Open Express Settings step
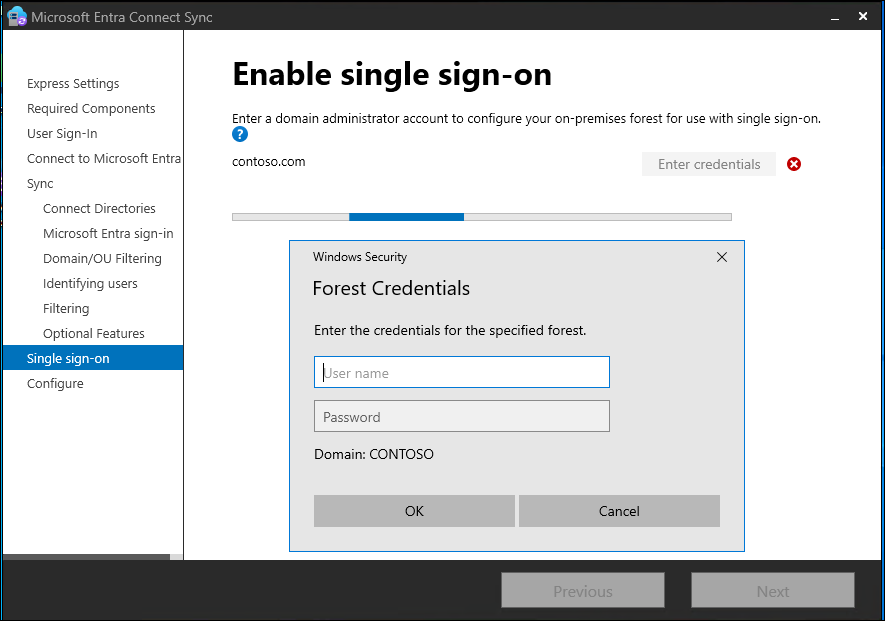The height and width of the screenshot is (621, 885). pos(73,84)
